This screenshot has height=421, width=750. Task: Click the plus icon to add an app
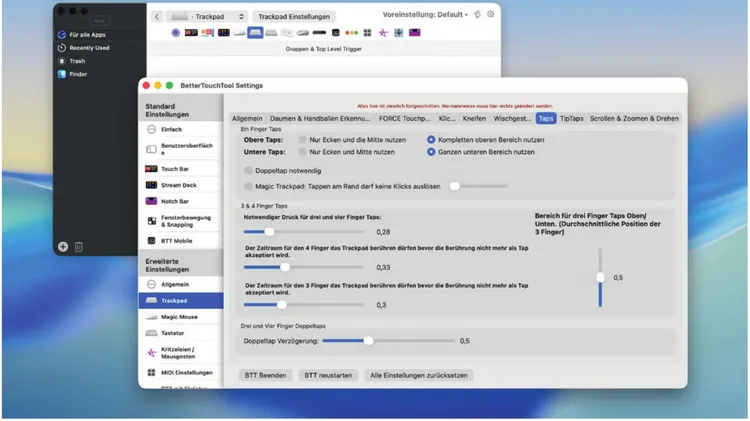pos(63,246)
